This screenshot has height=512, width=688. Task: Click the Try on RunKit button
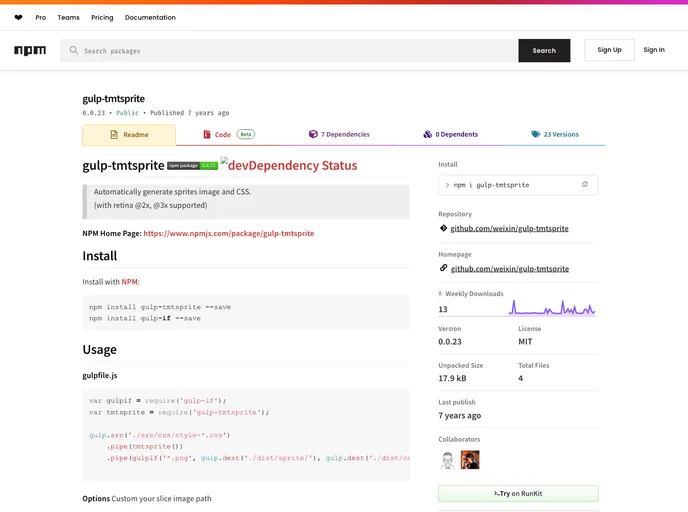tap(518, 493)
